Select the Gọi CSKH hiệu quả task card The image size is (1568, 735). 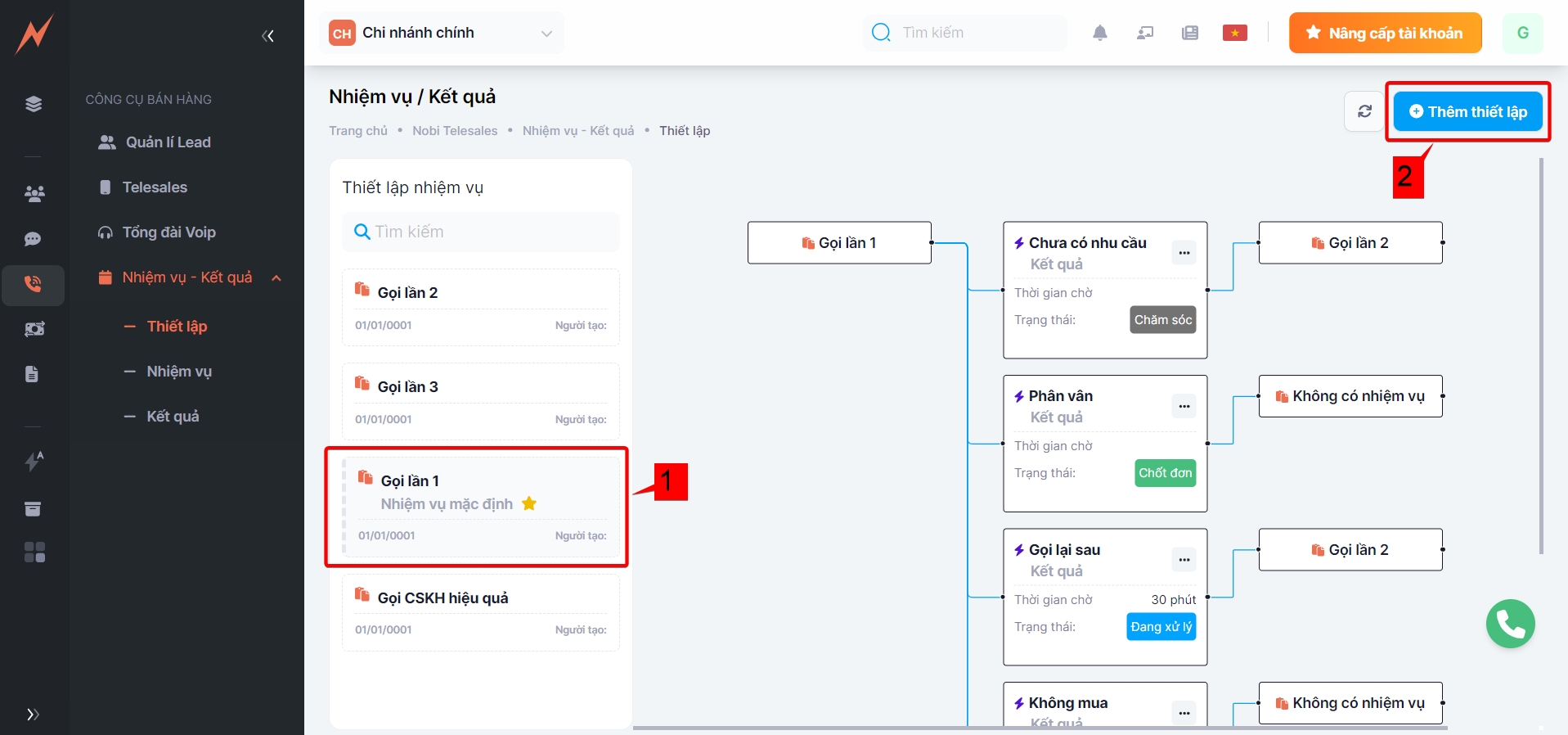(480, 612)
